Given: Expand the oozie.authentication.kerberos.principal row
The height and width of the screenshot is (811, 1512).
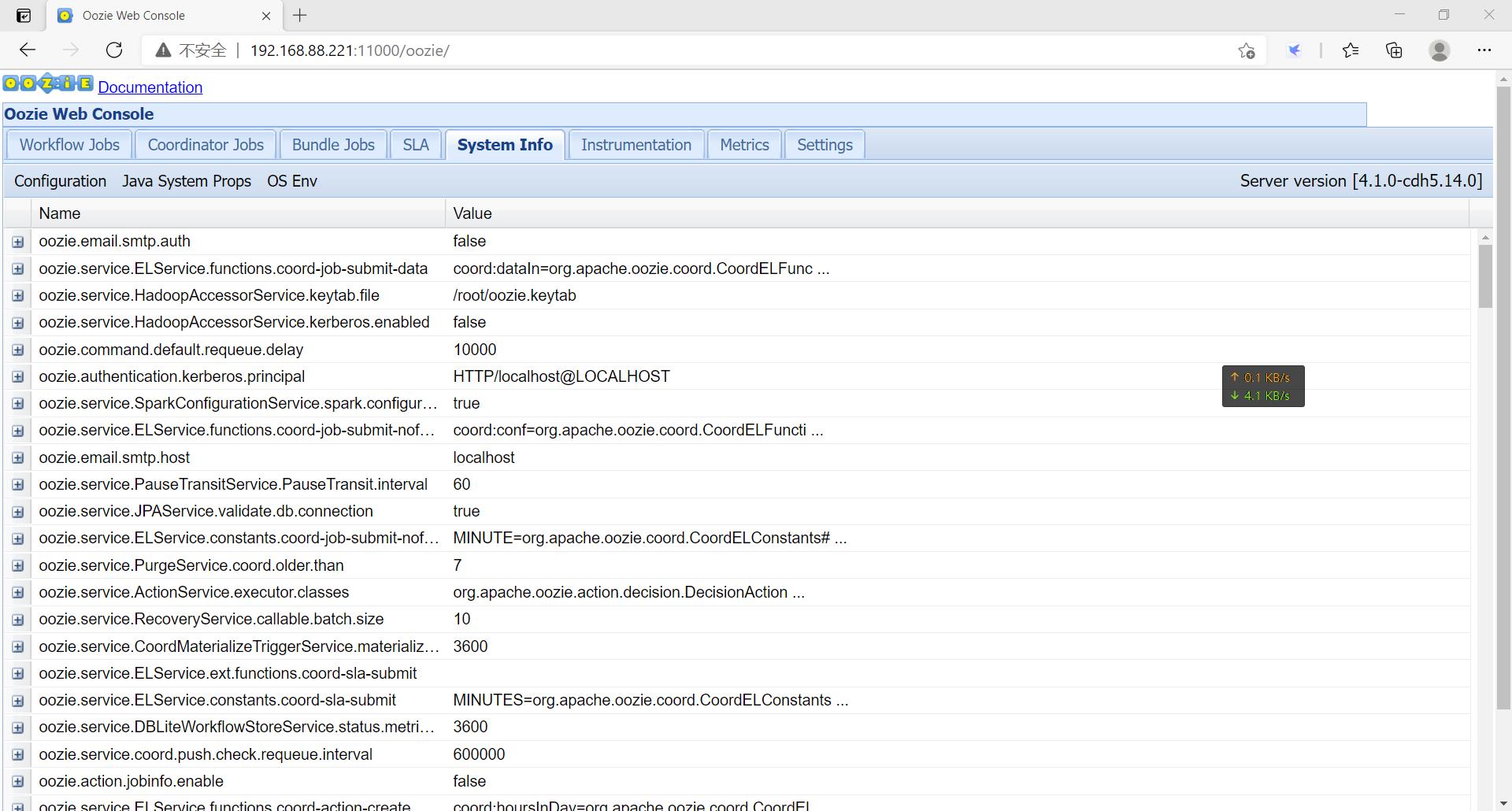Looking at the screenshot, I should coord(18,377).
